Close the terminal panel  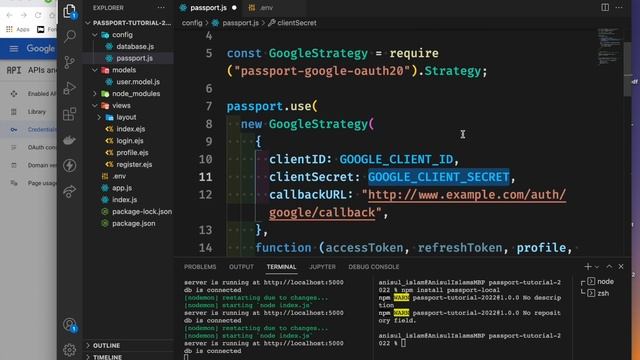621,267
